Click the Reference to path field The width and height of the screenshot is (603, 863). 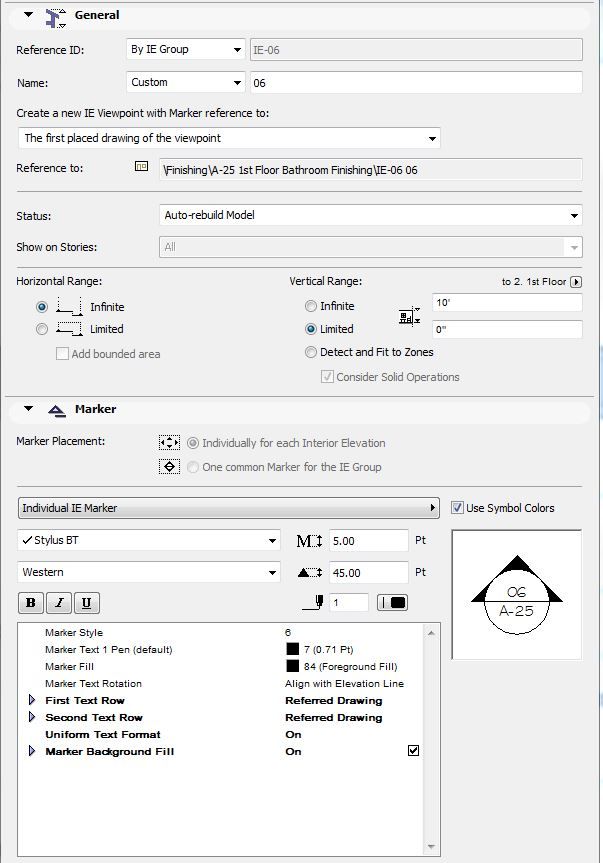[x=370, y=170]
